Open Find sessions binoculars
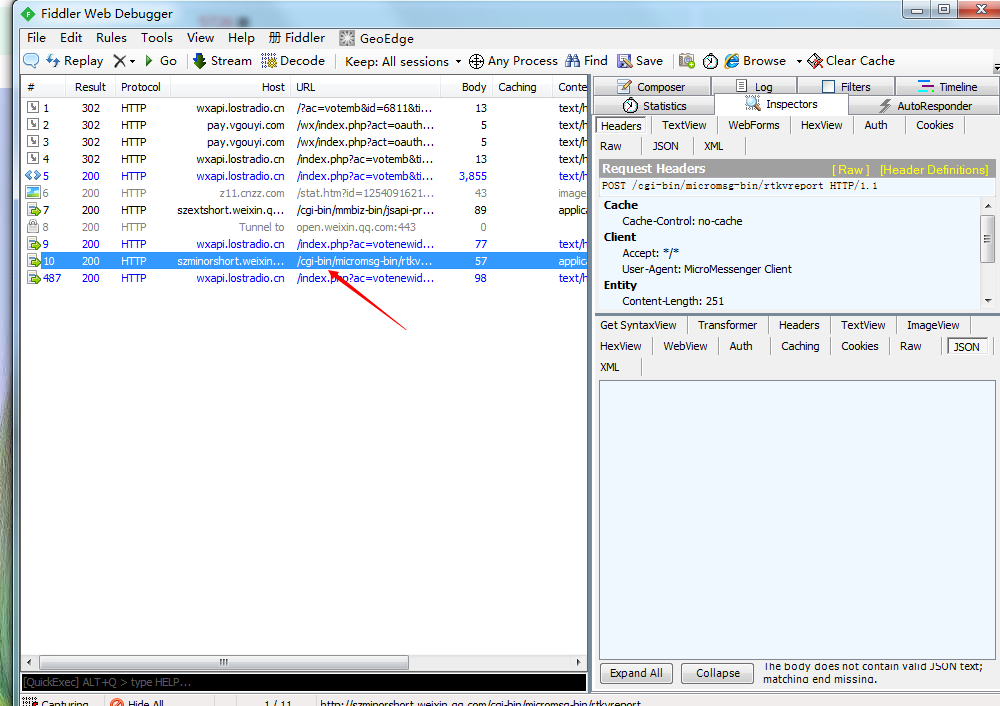This screenshot has height=706, width=1000. pyautogui.click(x=586, y=61)
